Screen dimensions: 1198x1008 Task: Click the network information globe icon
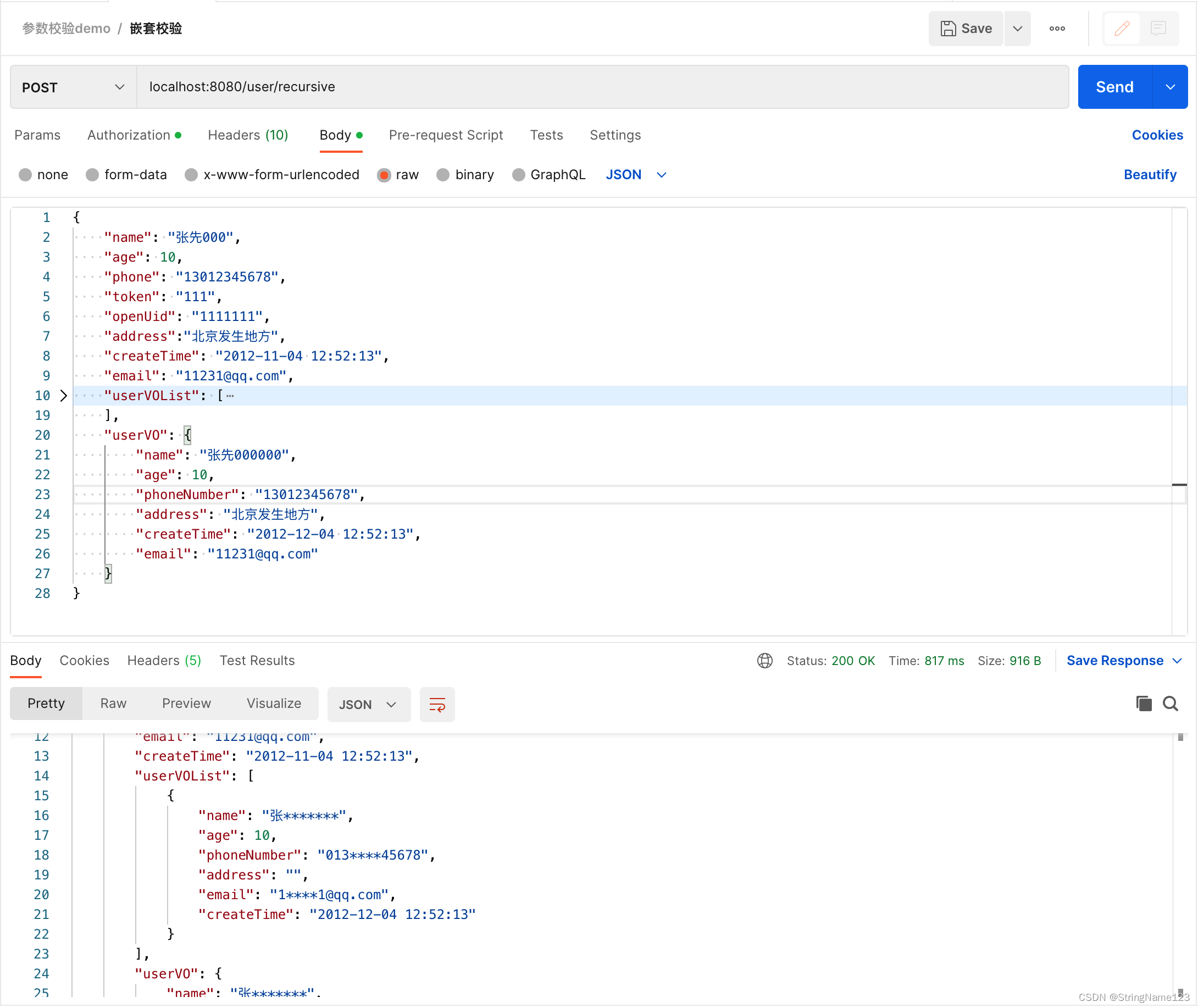(x=764, y=661)
